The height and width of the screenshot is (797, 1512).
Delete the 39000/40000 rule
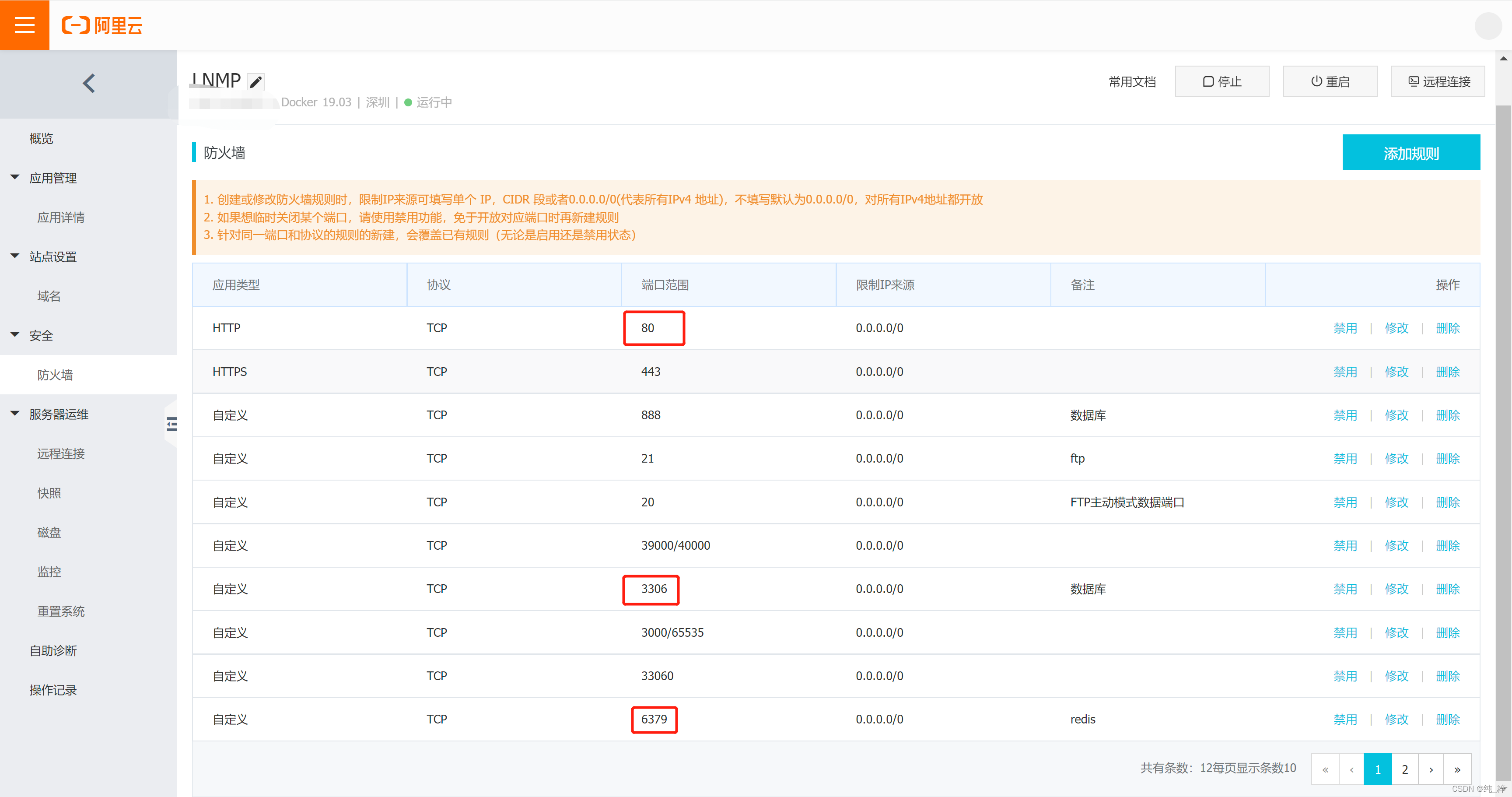tap(1448, 545)
